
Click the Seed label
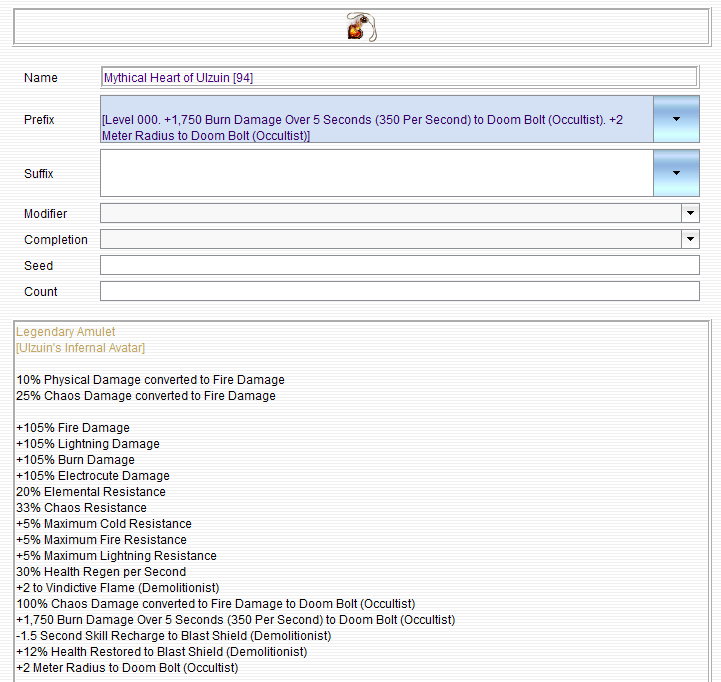[38, 266]
